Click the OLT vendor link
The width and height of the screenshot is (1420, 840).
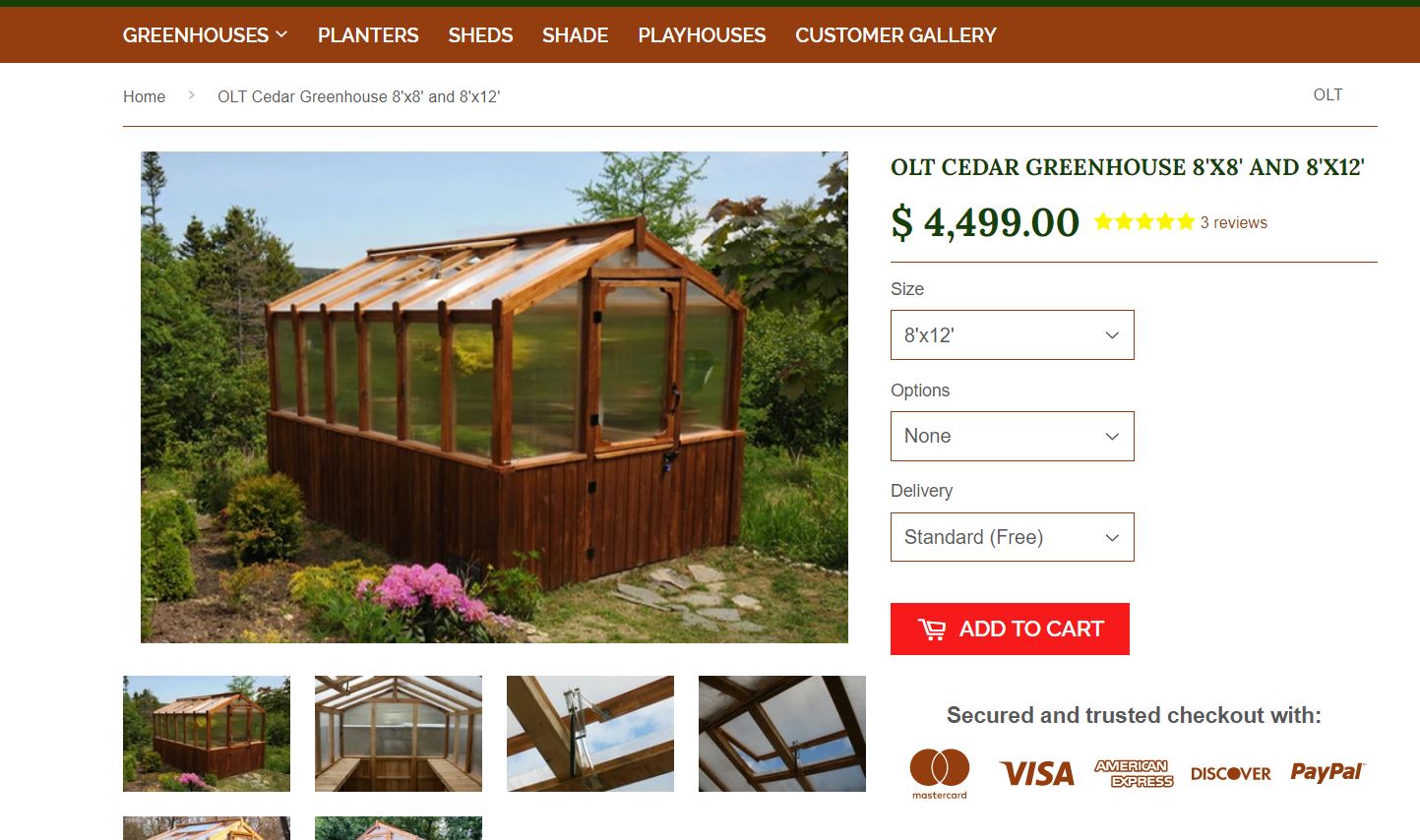point(1327,94)
